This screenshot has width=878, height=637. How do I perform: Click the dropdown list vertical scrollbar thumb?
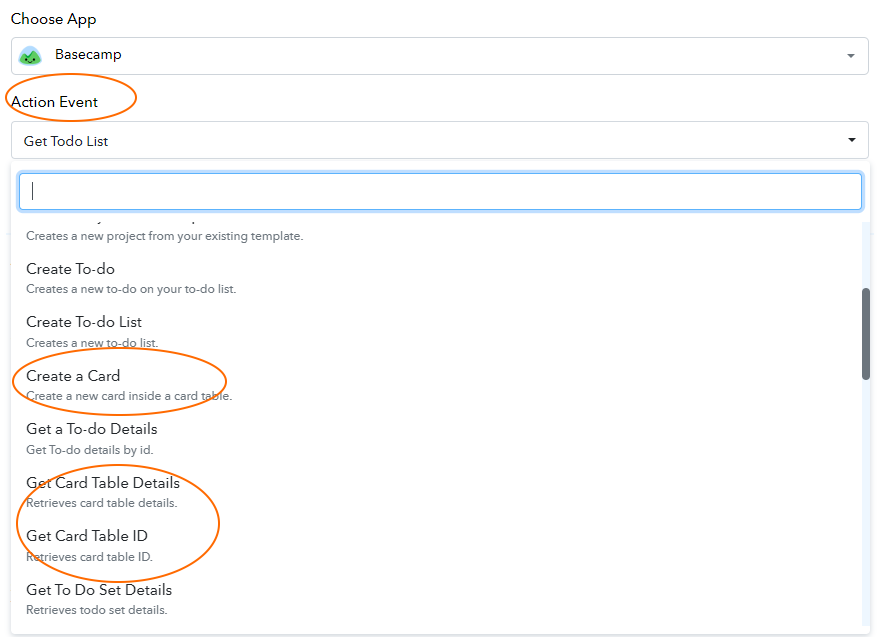[x=866, y=334]
